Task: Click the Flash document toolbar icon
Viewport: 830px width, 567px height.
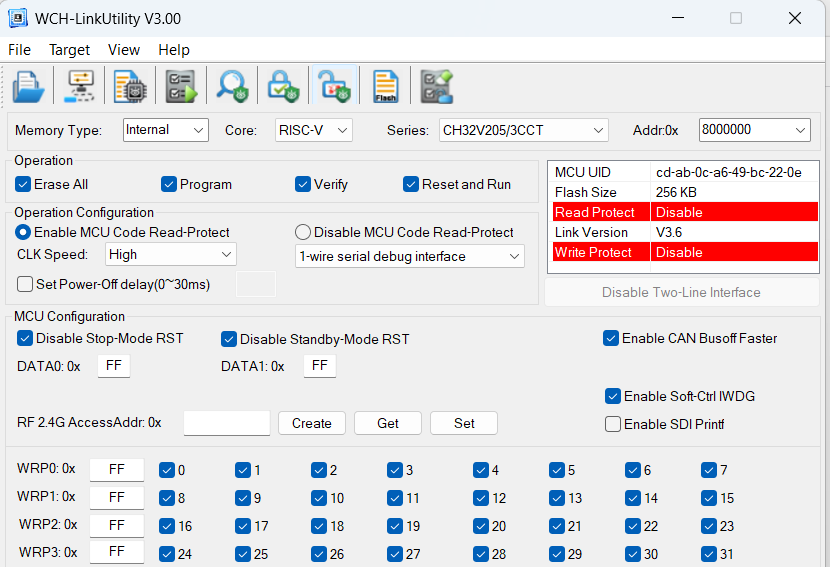Action: 385,86
